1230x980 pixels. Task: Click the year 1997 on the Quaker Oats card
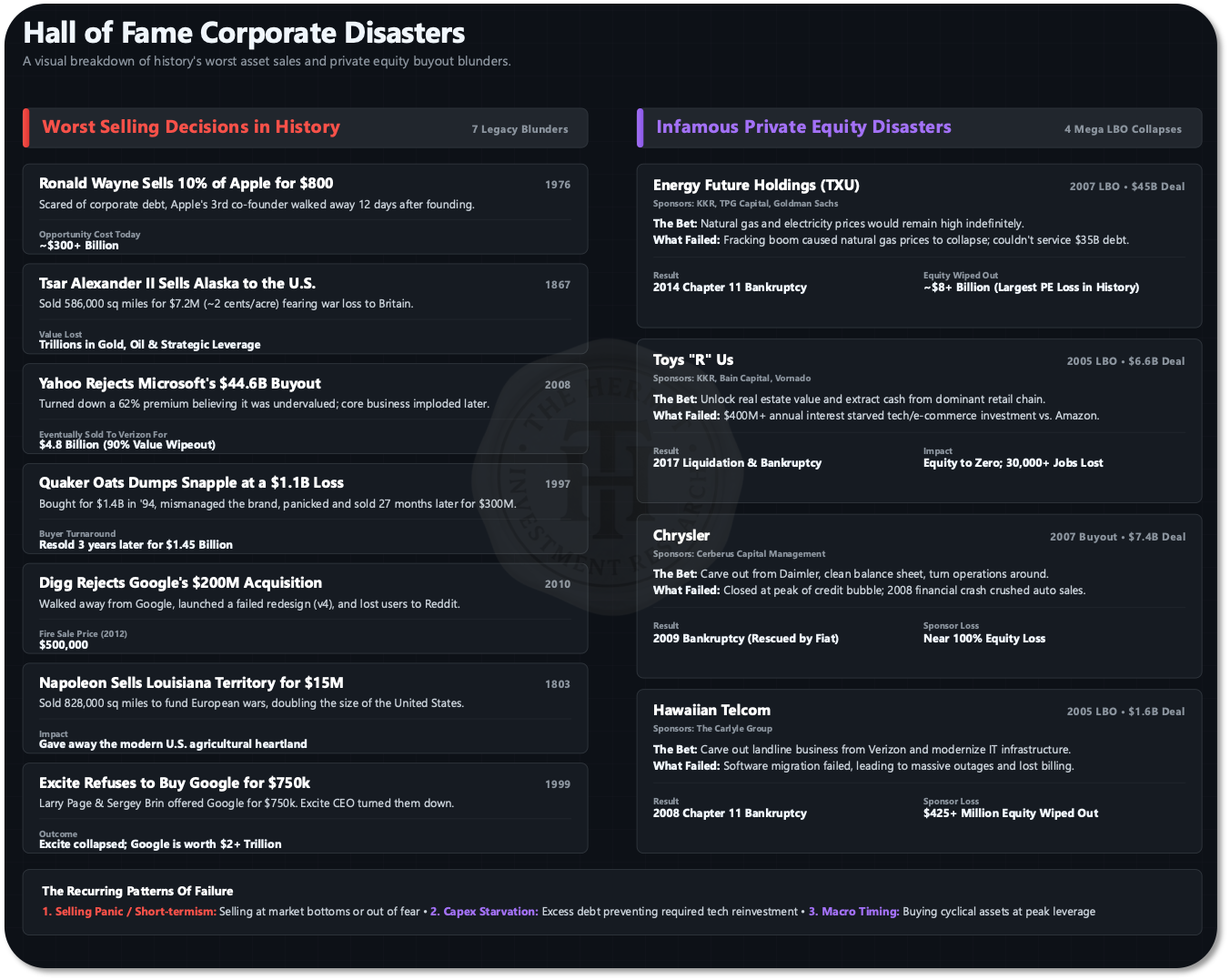click(558, 484)
